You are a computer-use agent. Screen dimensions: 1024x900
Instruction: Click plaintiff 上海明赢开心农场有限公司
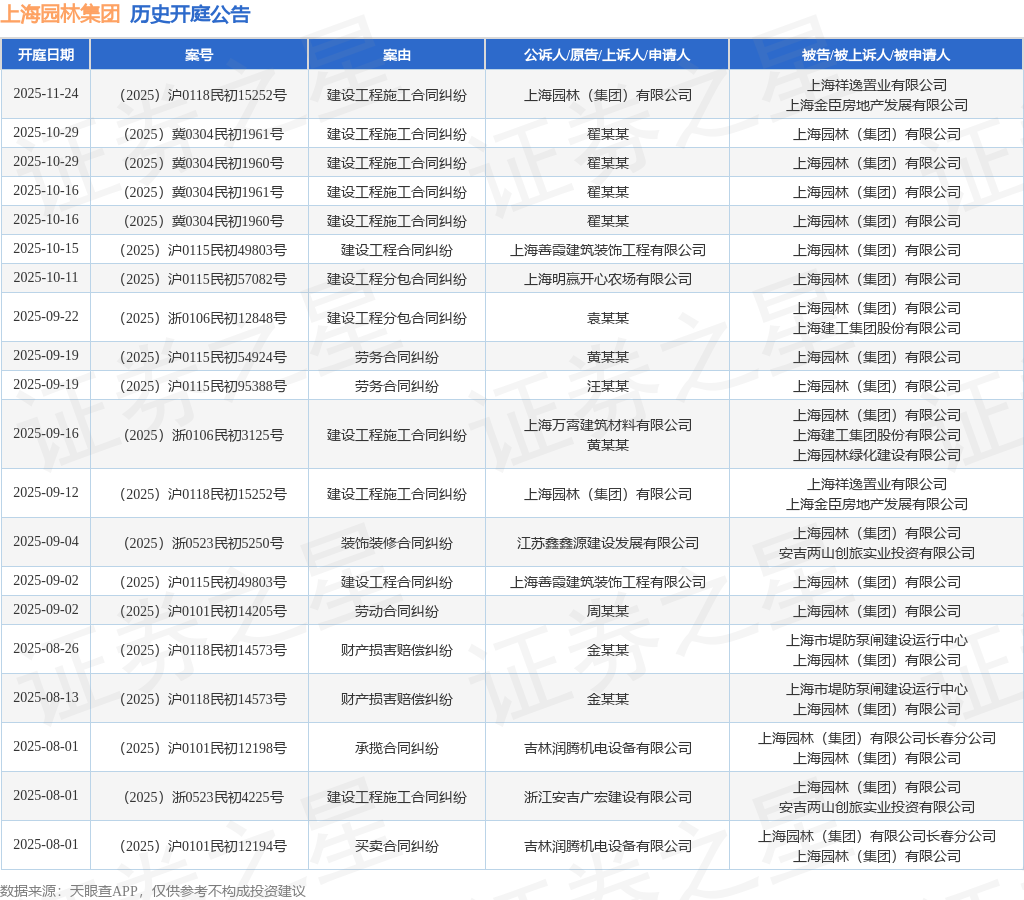click(x=607, y=280)
